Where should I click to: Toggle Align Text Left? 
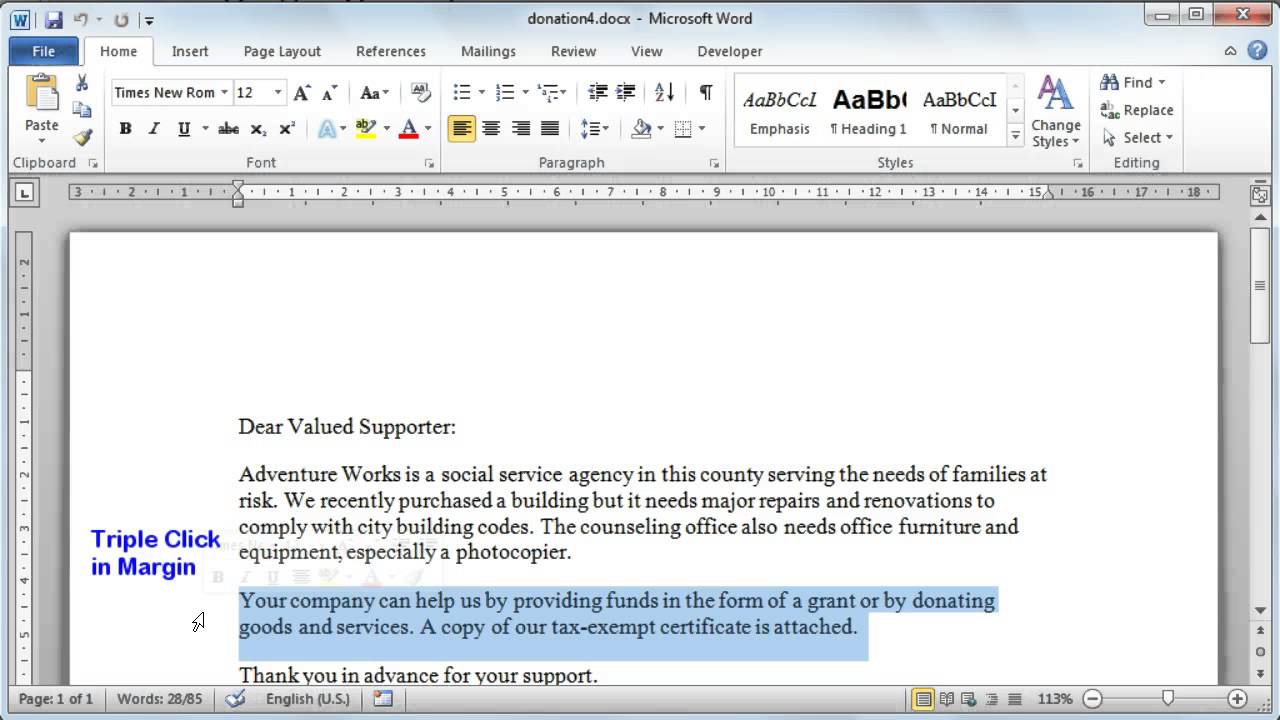(x=462, y=128)
